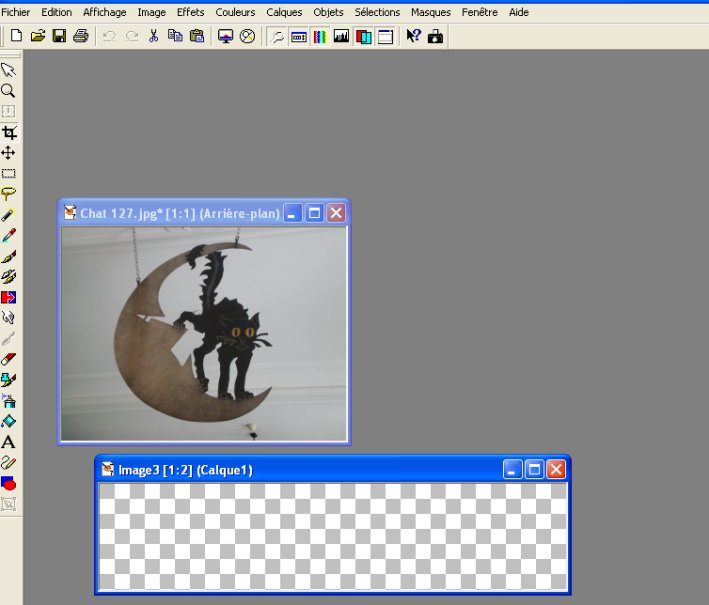Select the Freehand lasso tool
709x605 pixels.
[9, 194]
